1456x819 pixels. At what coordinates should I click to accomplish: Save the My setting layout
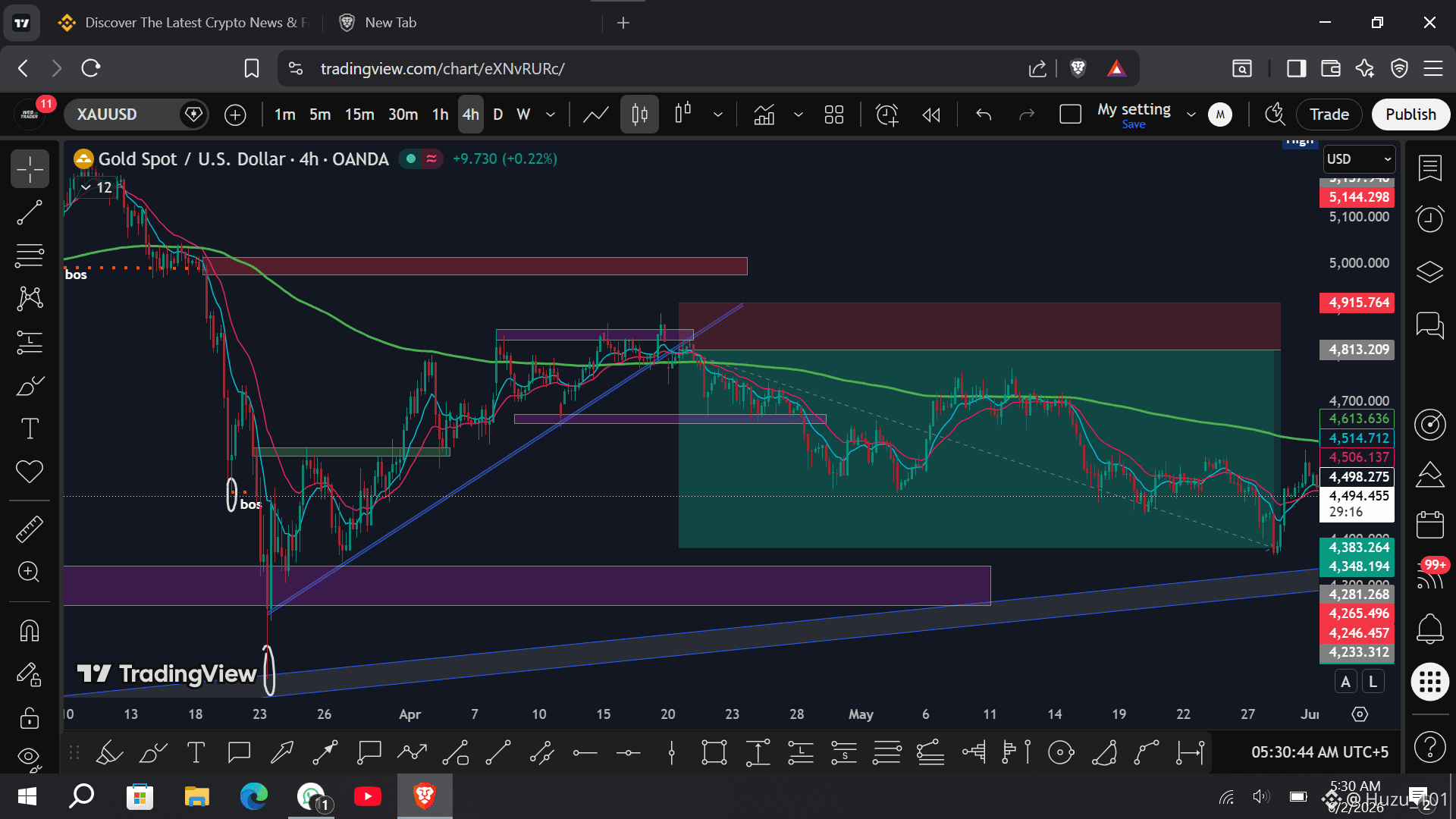(x=1134, y=125)
